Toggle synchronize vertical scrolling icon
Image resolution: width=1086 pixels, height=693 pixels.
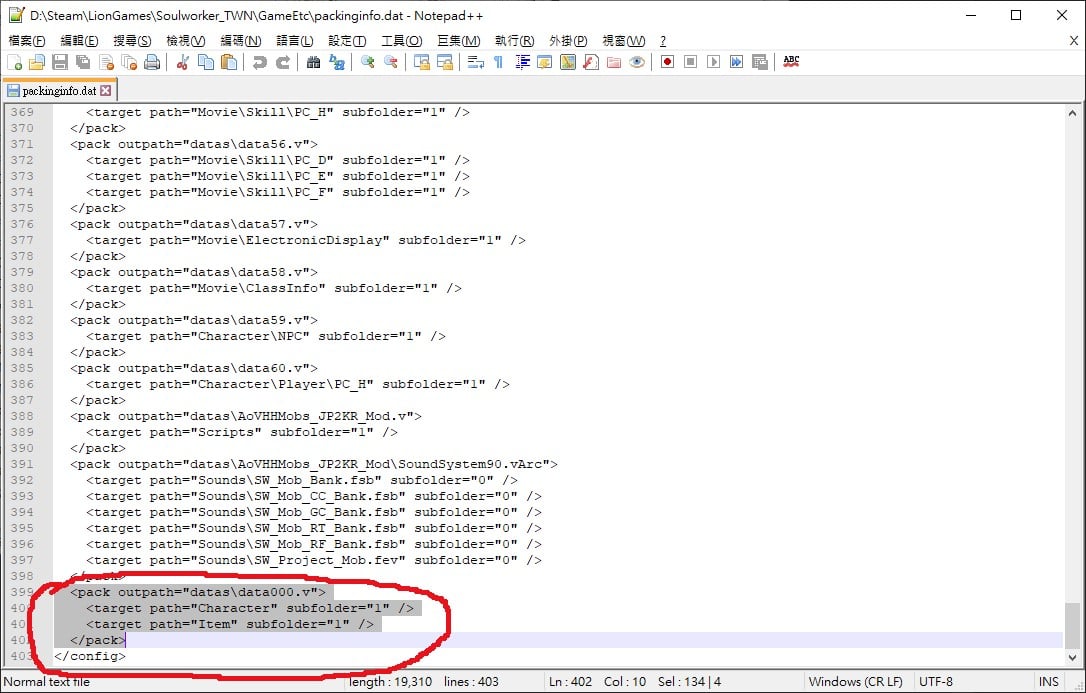pyautogui.click(x=421, y=62)
